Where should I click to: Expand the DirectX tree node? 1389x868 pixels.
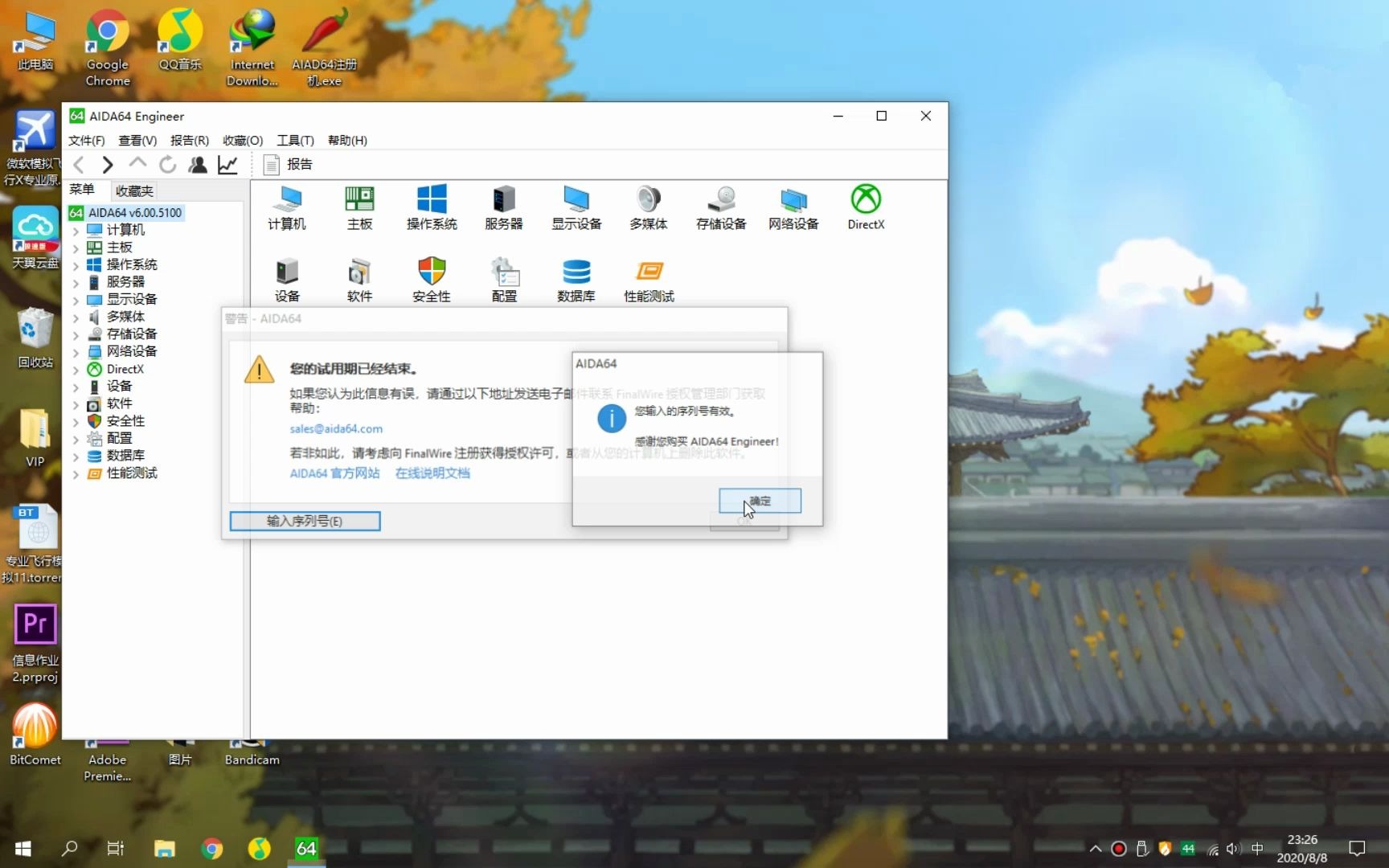point(76,370)
